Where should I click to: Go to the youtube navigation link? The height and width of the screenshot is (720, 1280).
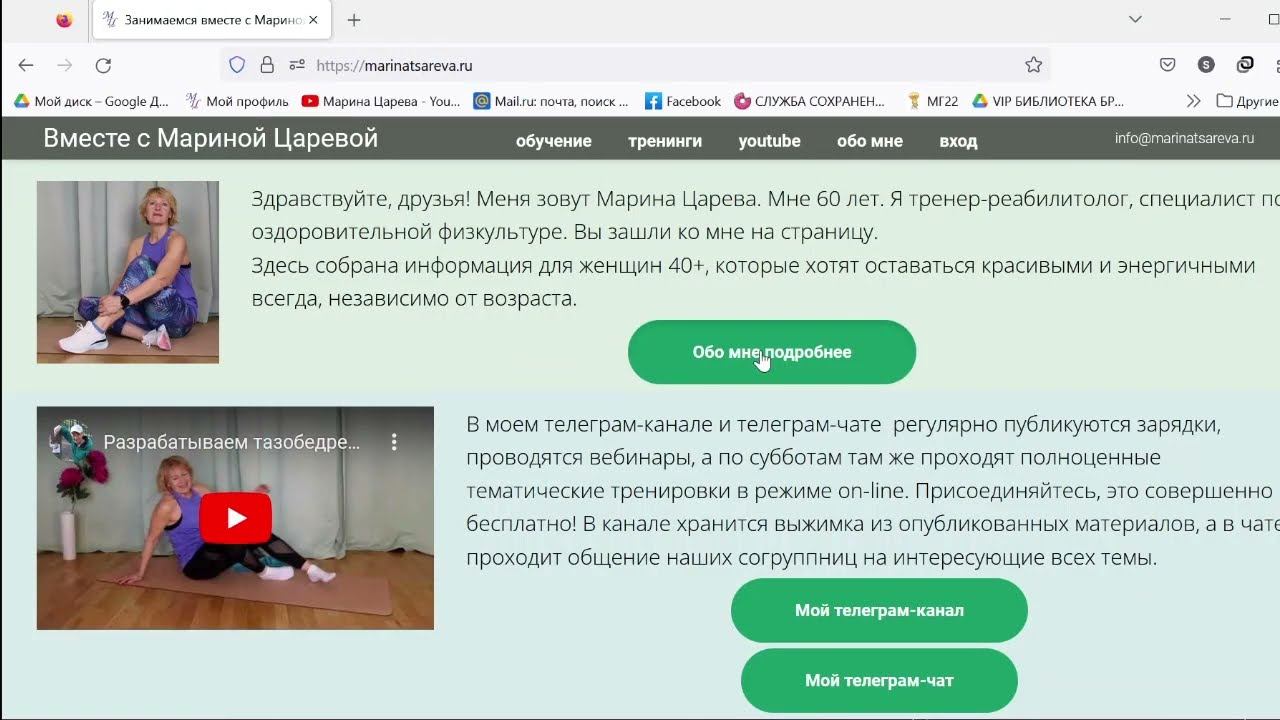(x=769, y=141)
